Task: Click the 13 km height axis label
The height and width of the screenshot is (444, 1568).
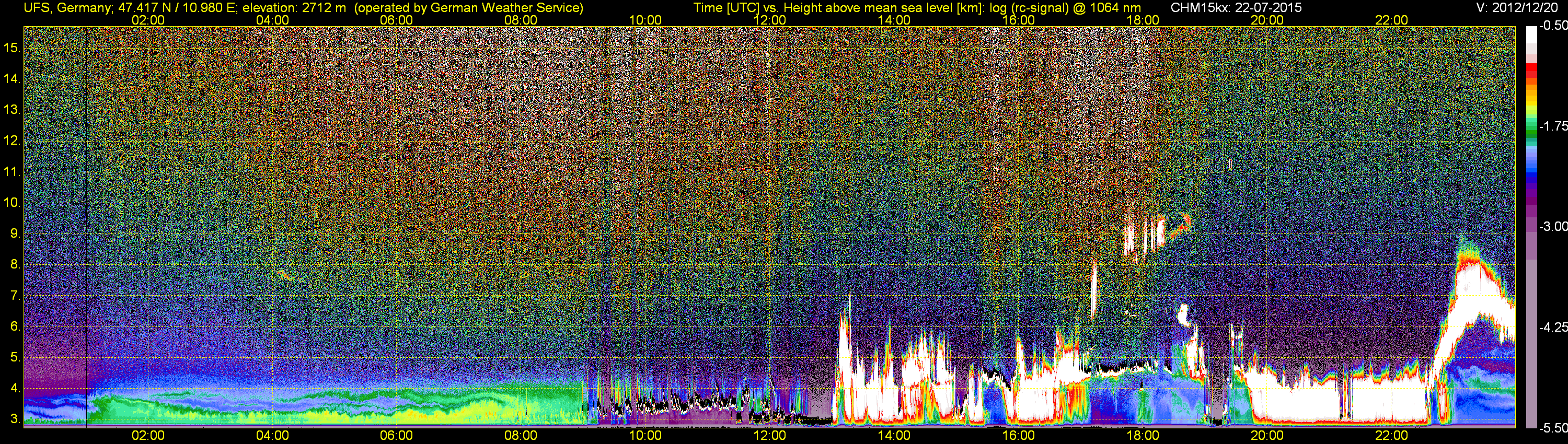Action: (x=11, y=110)
